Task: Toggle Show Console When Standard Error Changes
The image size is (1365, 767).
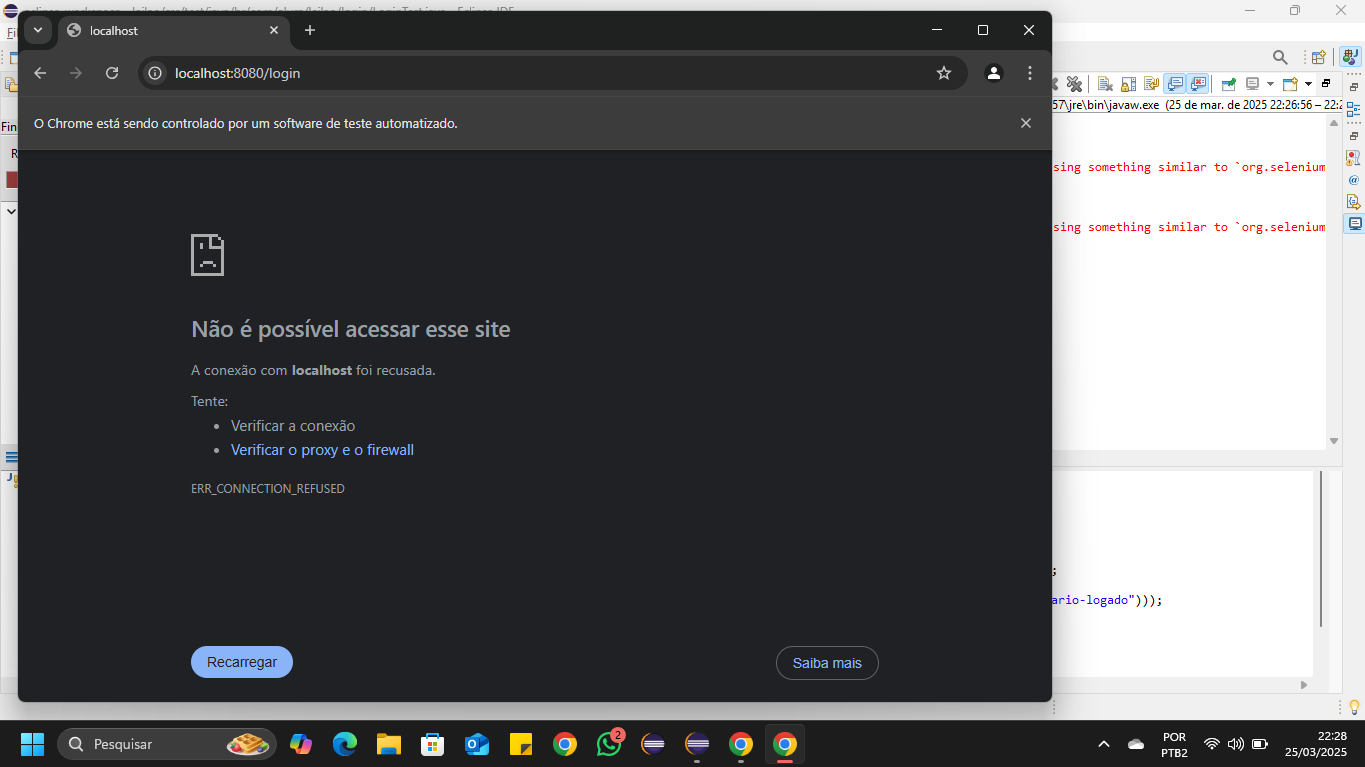Action: point(1197,85)
